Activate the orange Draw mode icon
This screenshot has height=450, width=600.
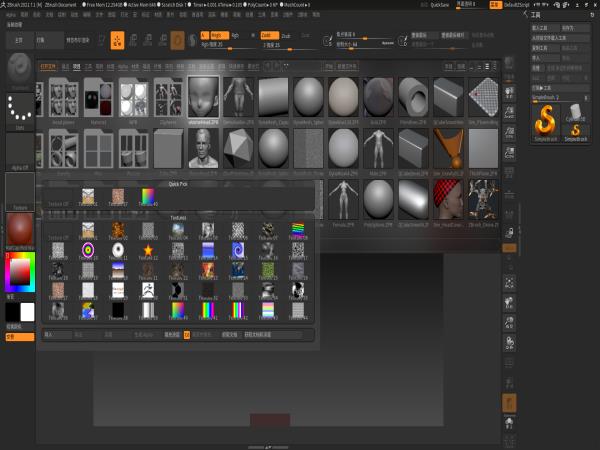117,41
